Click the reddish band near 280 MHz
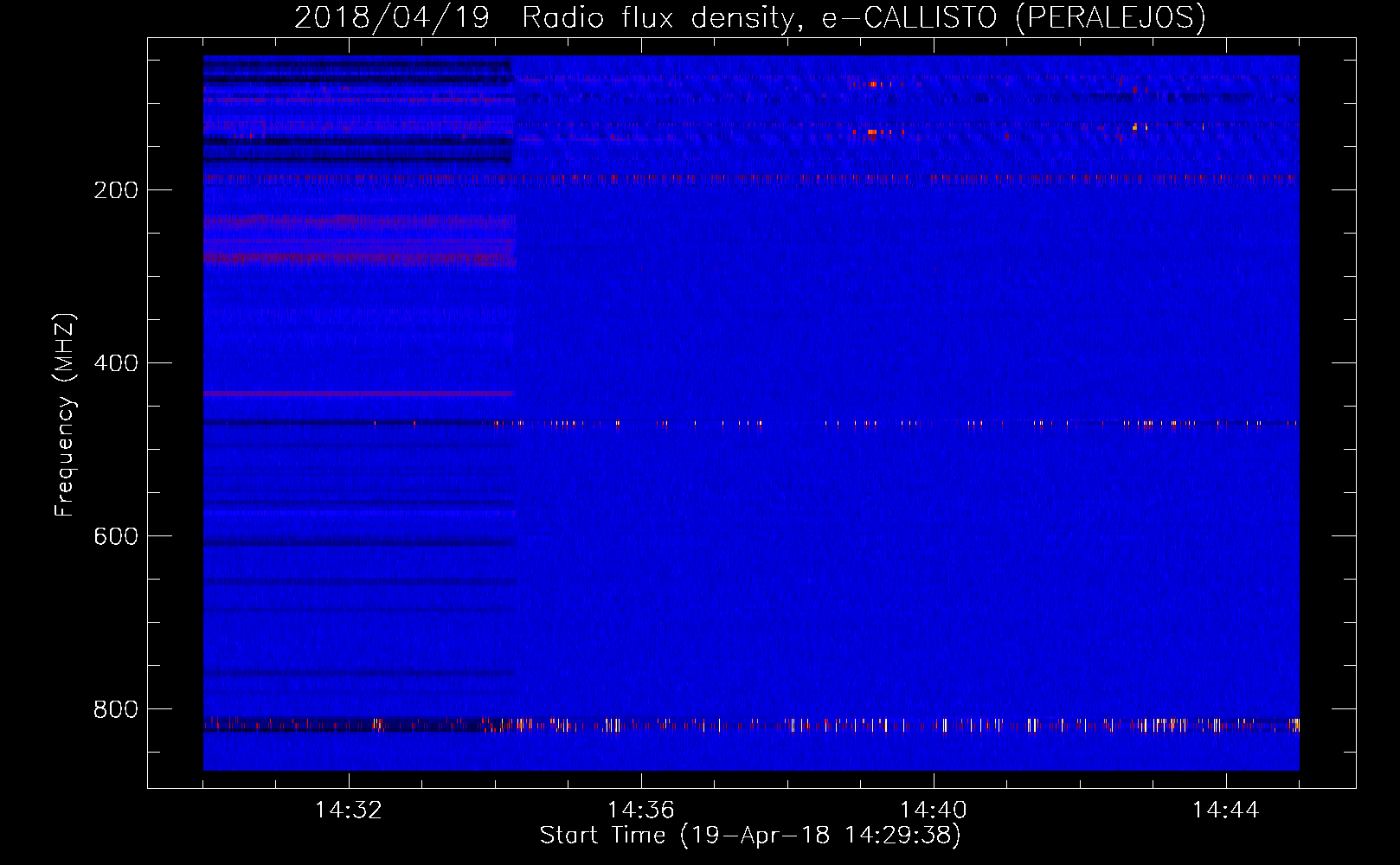The height and width of the screenshot is (865, 1400). [359, 256]
